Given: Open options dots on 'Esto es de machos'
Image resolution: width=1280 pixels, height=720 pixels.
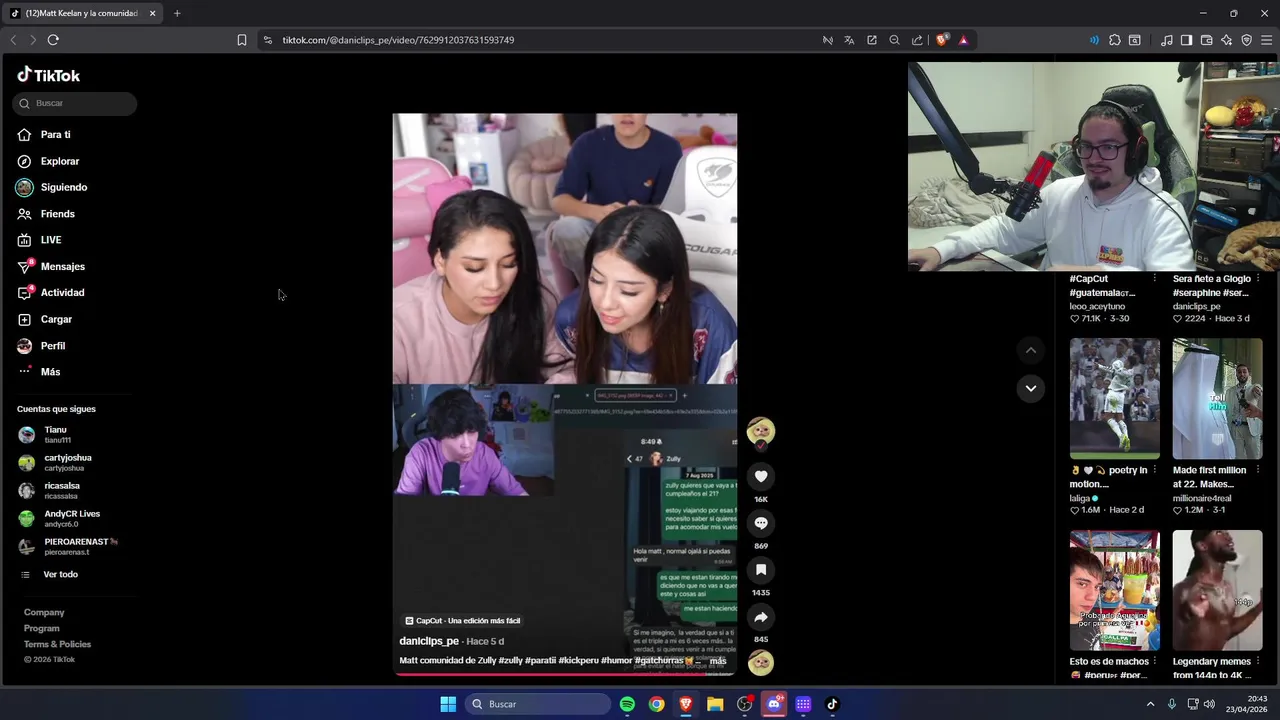Looking at the screenshot, I should click(x=1154, y=661).
